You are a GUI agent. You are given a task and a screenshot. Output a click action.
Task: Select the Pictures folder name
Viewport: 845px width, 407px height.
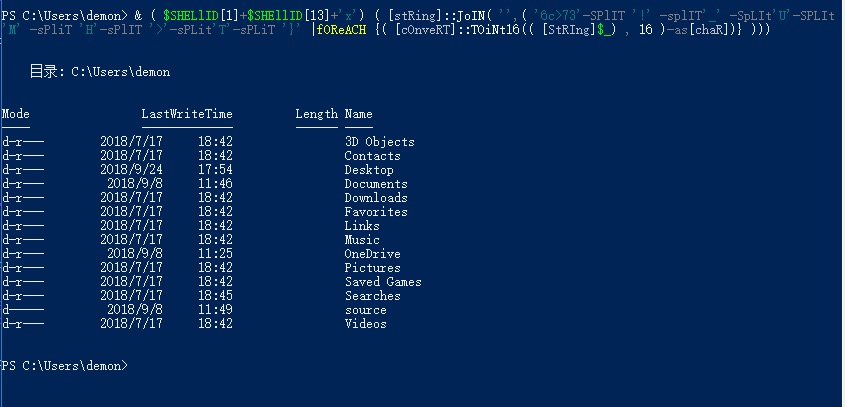372,268
